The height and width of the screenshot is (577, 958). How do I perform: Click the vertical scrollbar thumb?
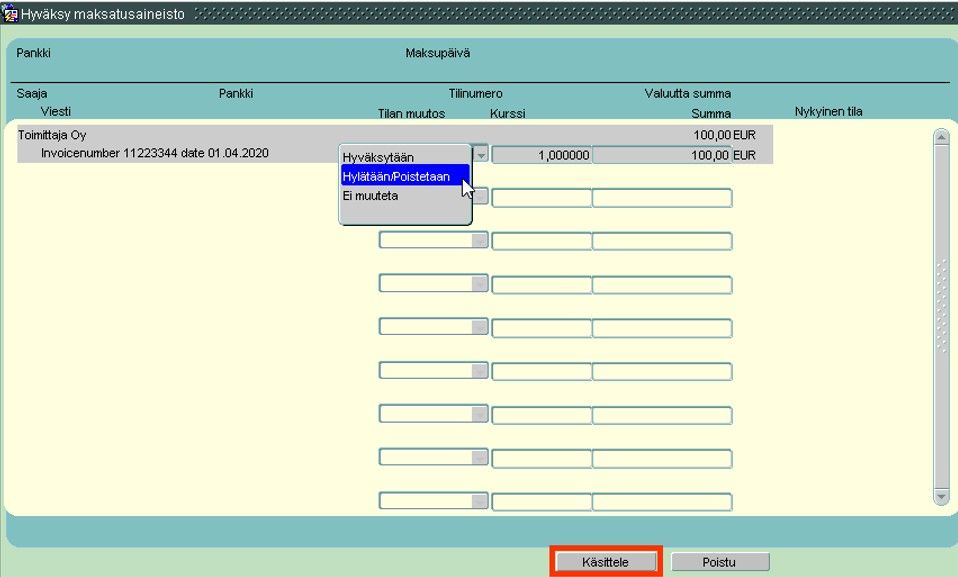941,316
